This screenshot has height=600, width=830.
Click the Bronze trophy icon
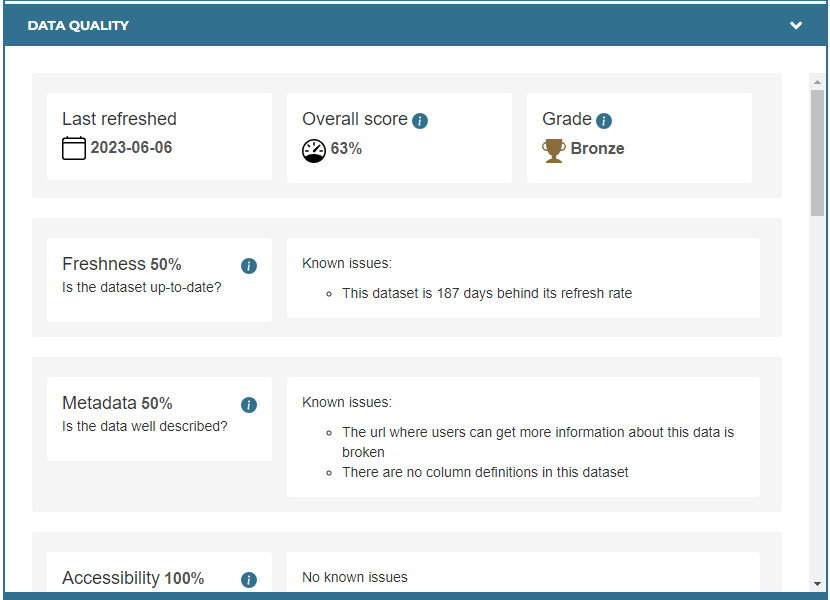(554, 150)
